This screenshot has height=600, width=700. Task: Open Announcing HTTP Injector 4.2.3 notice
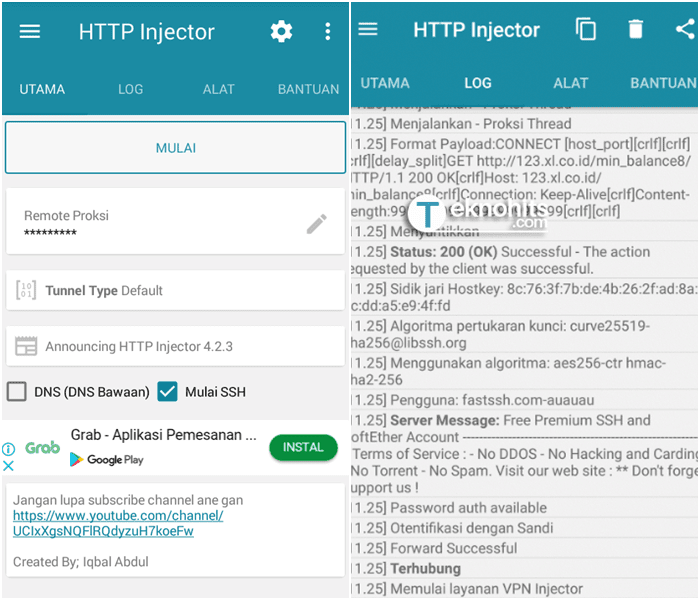click(x=175, y=346)
